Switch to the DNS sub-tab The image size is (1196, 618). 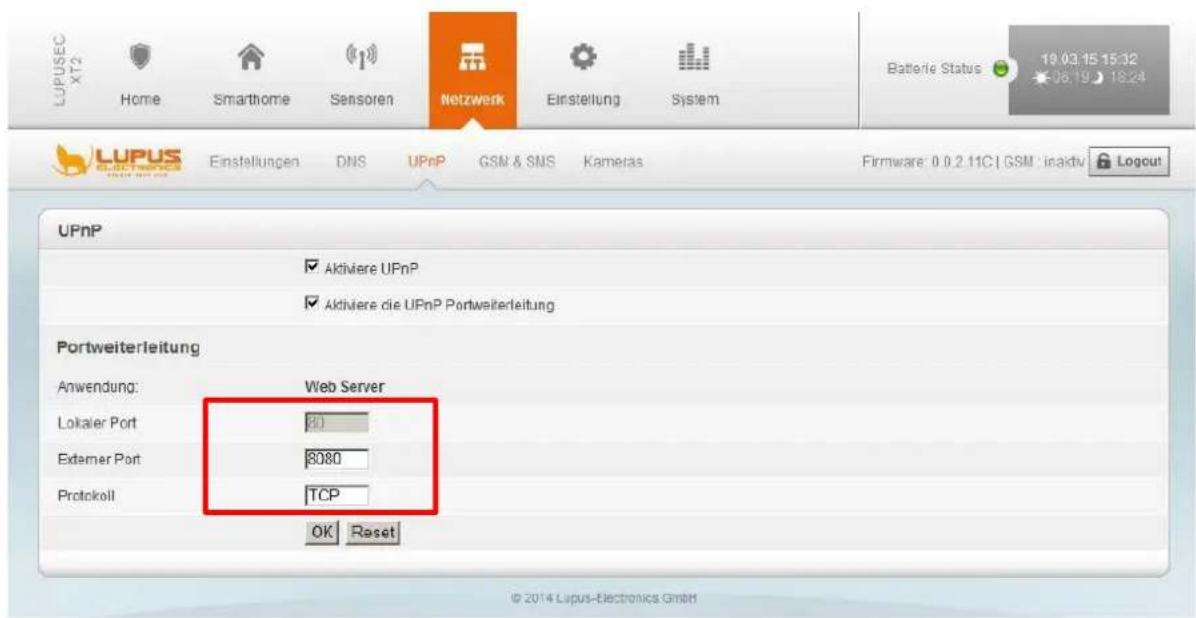[x=352, y=163]
